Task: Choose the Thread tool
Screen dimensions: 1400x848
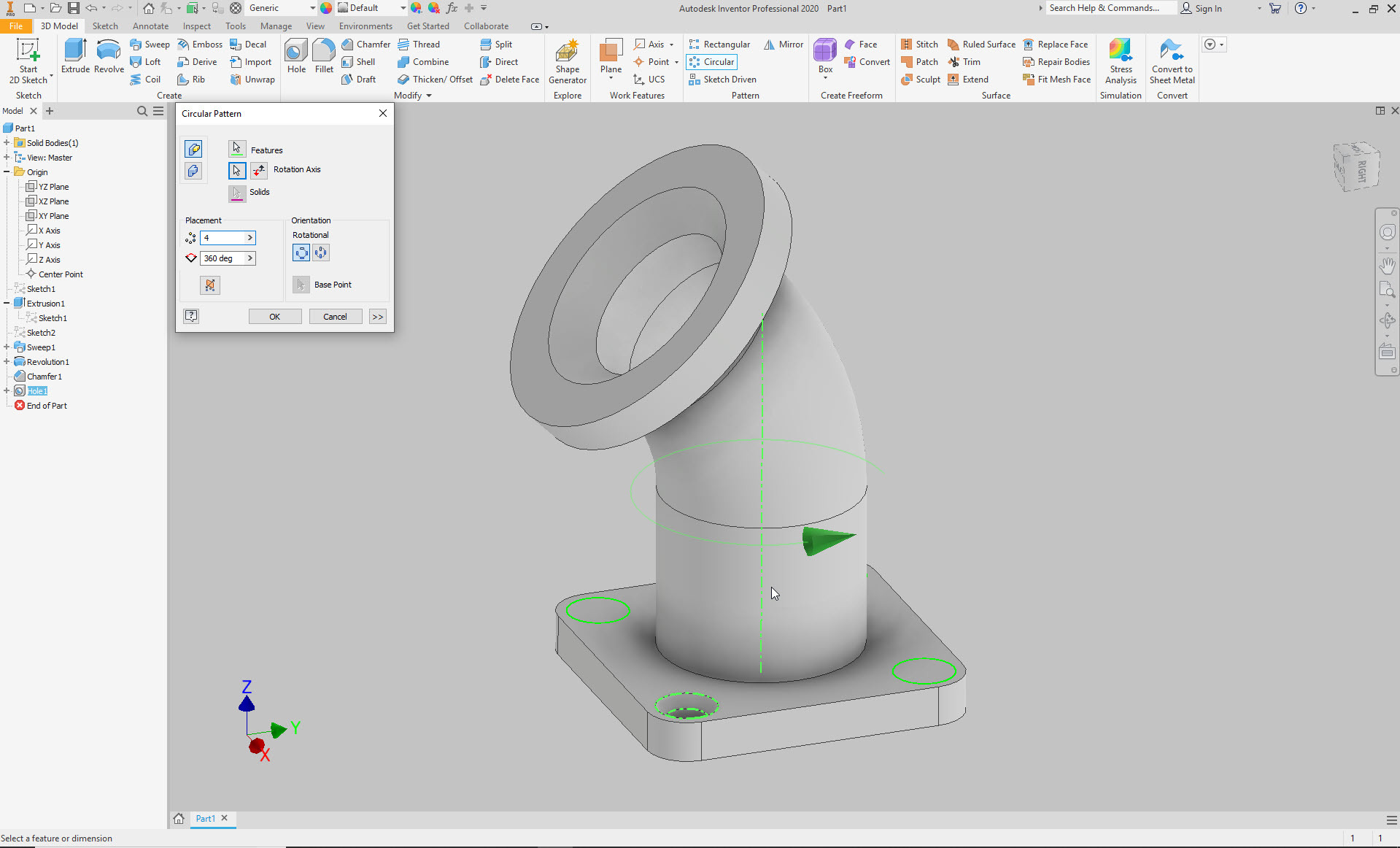Action: pos(419,45)
